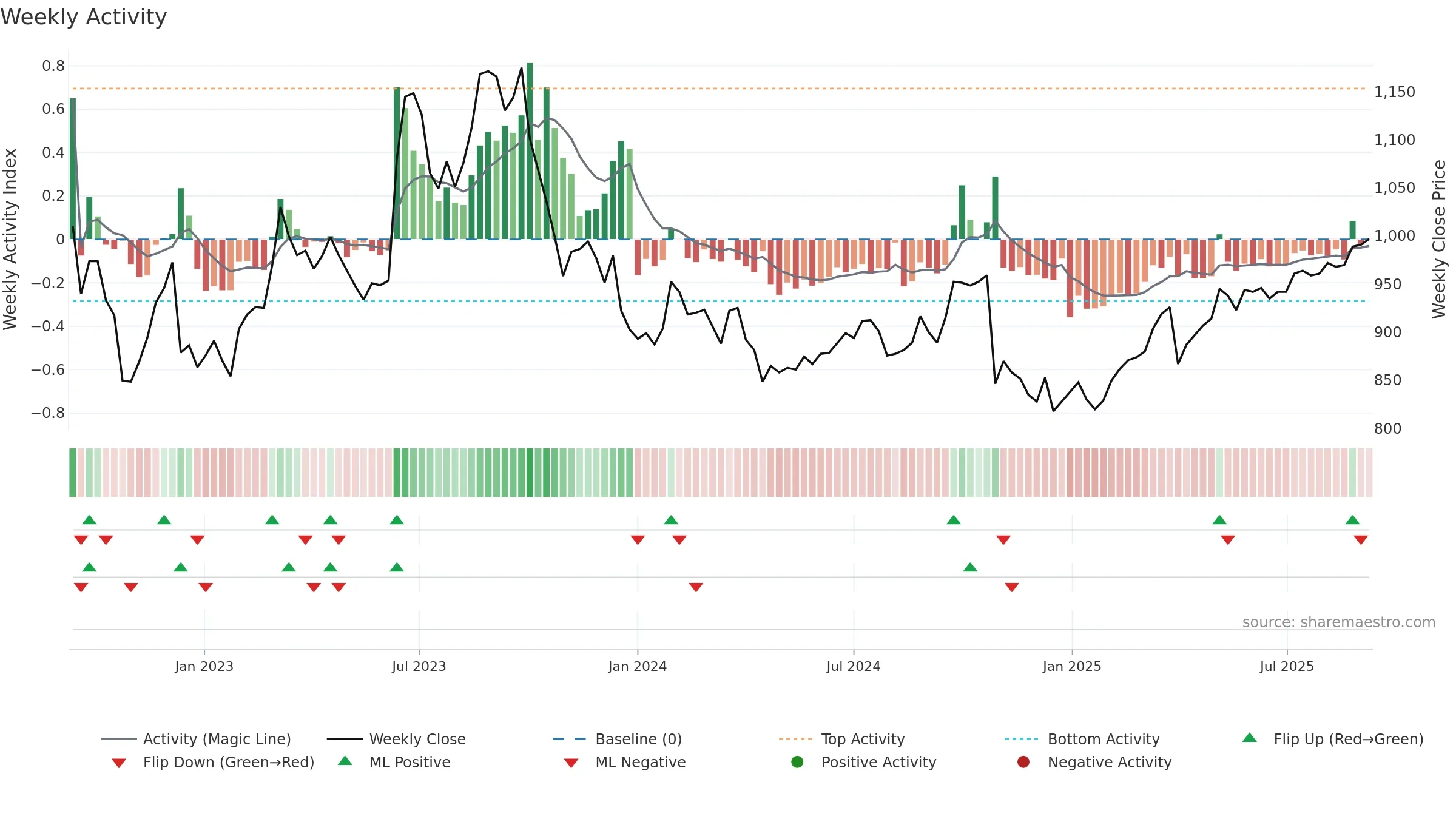Click the 800 price axis label
The width and height of the screenshot is (1456, 819).
[x=1388, y=429]
